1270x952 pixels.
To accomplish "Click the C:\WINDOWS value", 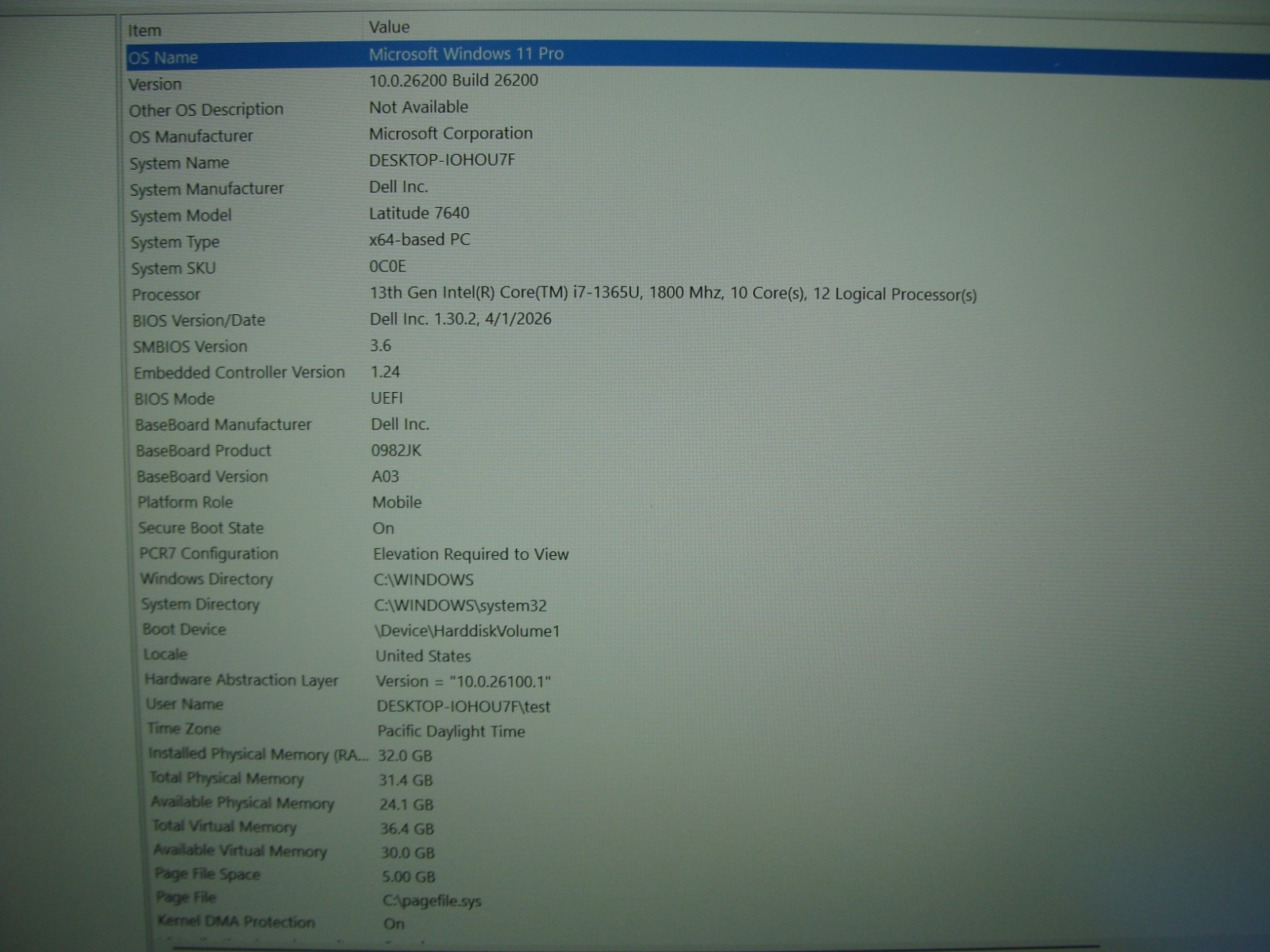I will 424,580.
